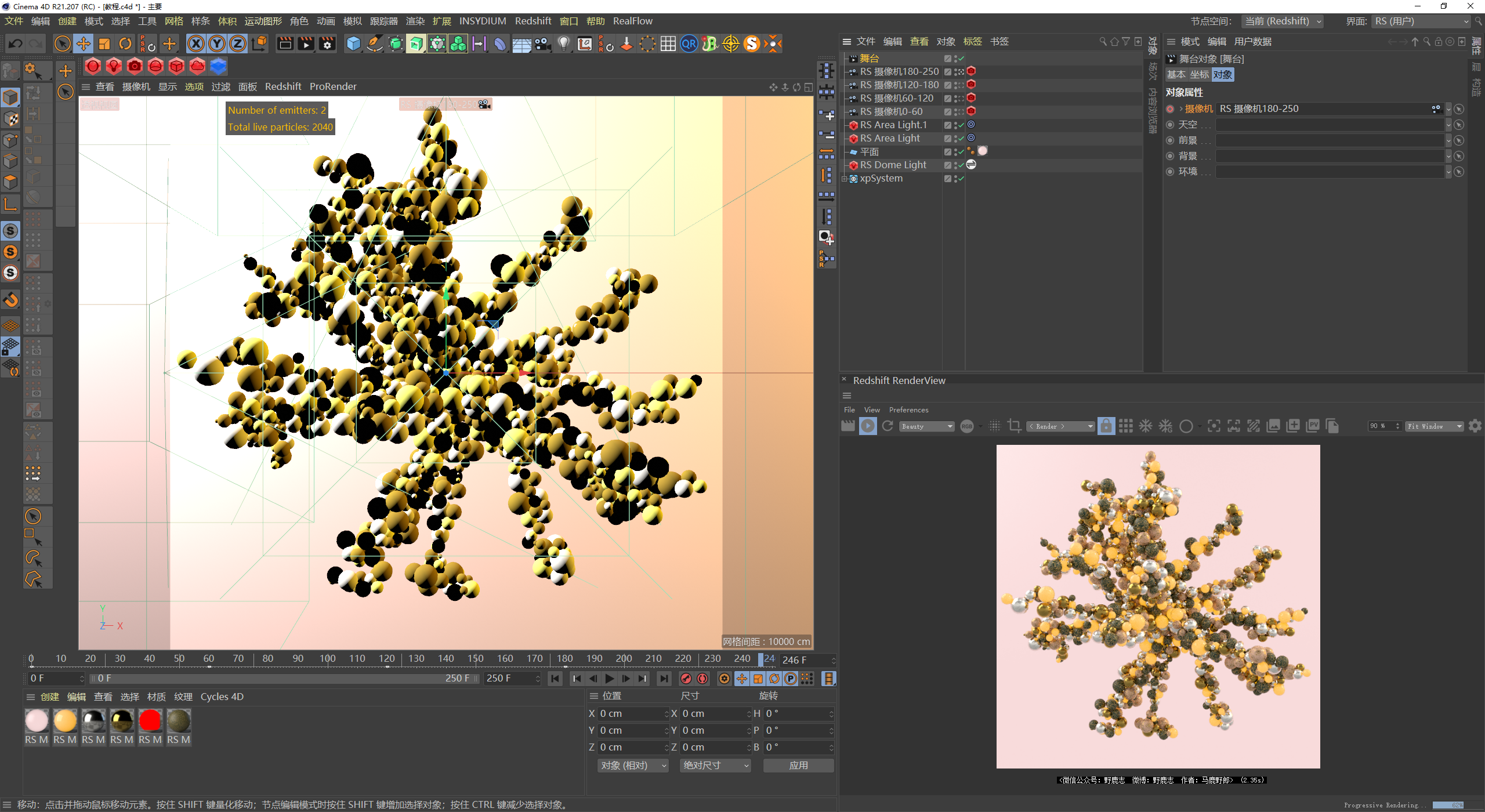Open RenderView settings gear
Viewport: 1485px width, 812px height.
tap(1475, 426)
